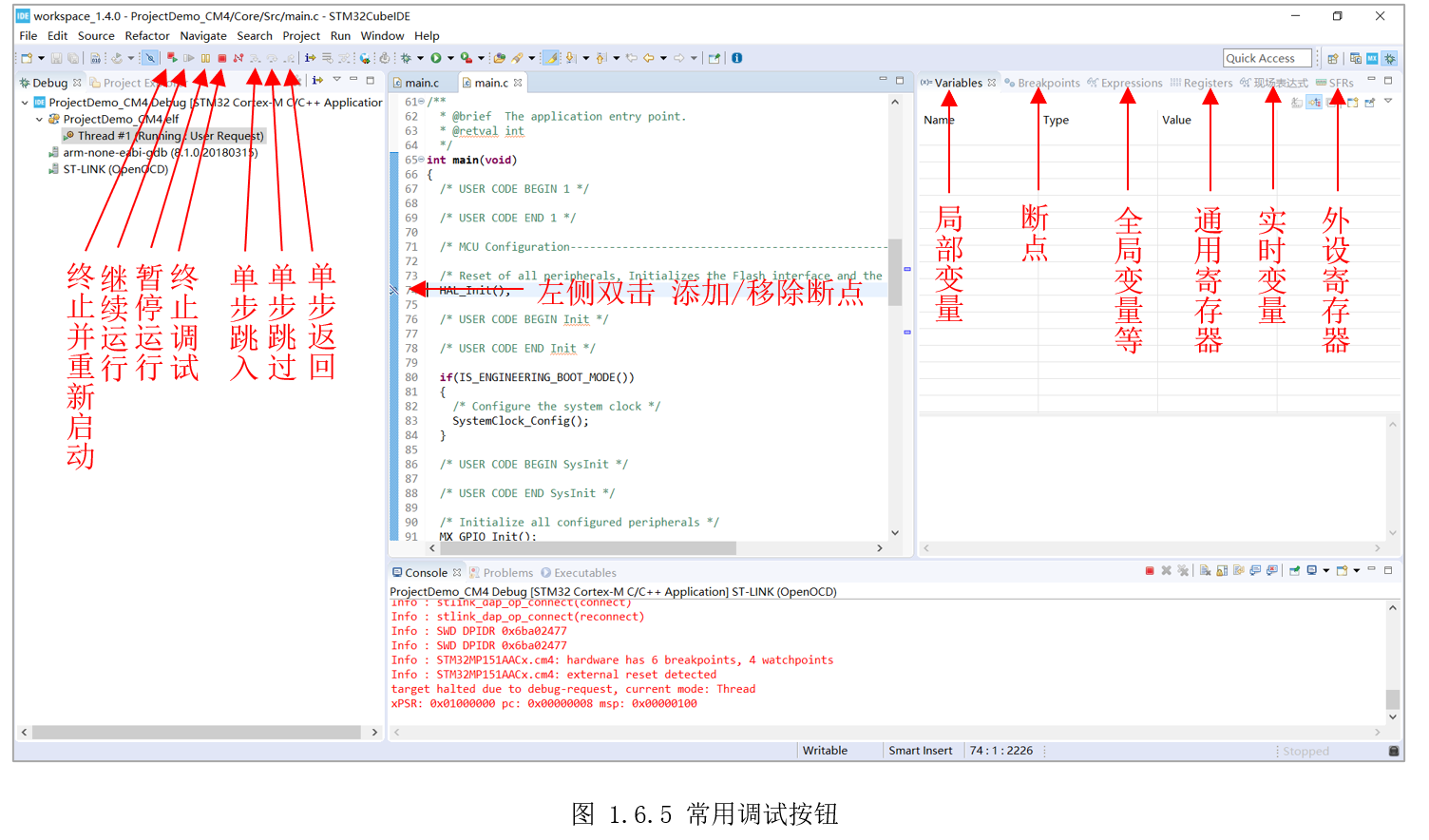Open the Variables view menu dropdown triangle
The height and width of the screenshot is (840, 1429).
click(1388, 102)
